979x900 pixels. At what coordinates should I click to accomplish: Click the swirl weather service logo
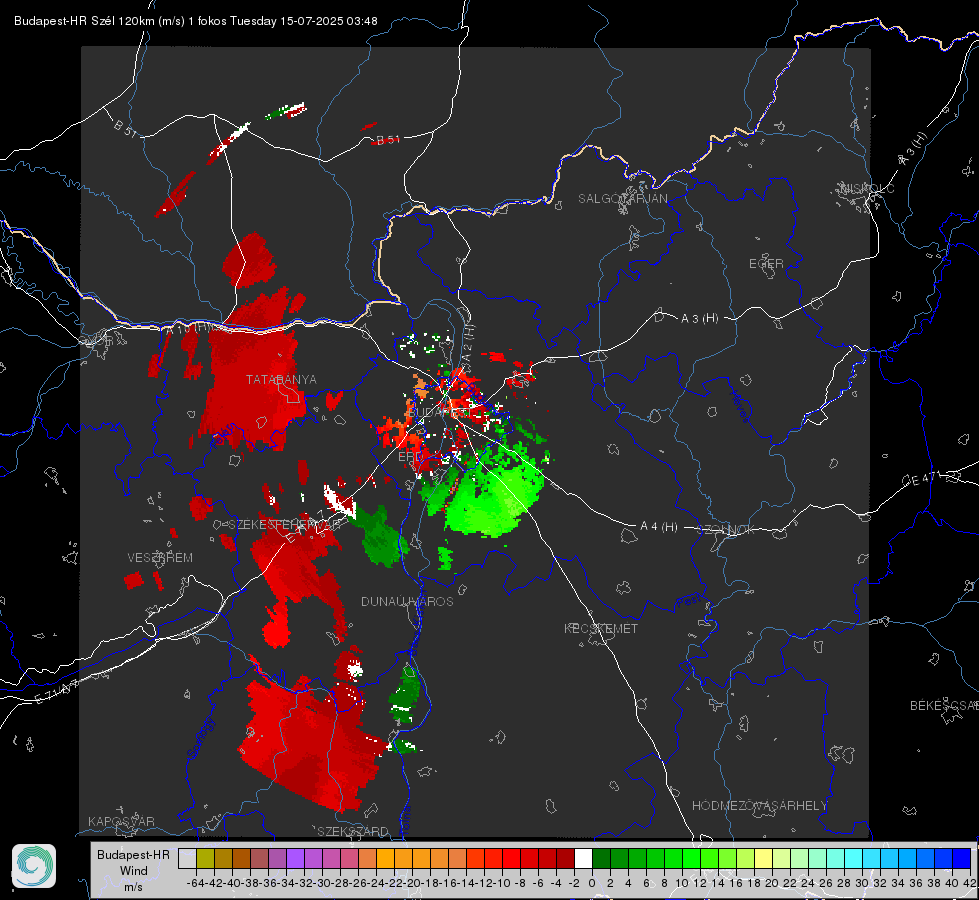pyautogui.click(x=34, y=866)
